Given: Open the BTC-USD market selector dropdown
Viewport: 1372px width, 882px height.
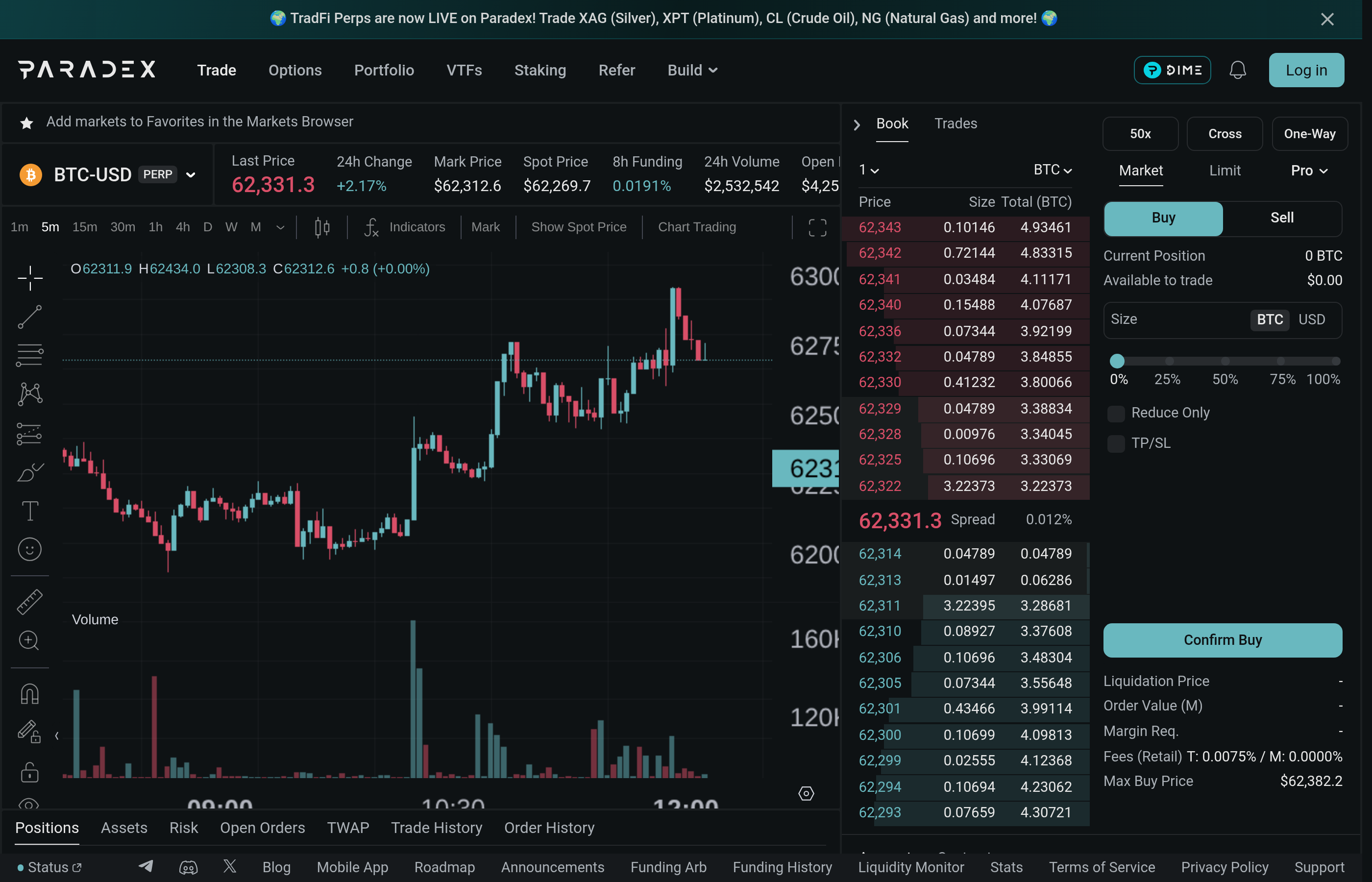Looking at the screenshot, I should (108, 174).
